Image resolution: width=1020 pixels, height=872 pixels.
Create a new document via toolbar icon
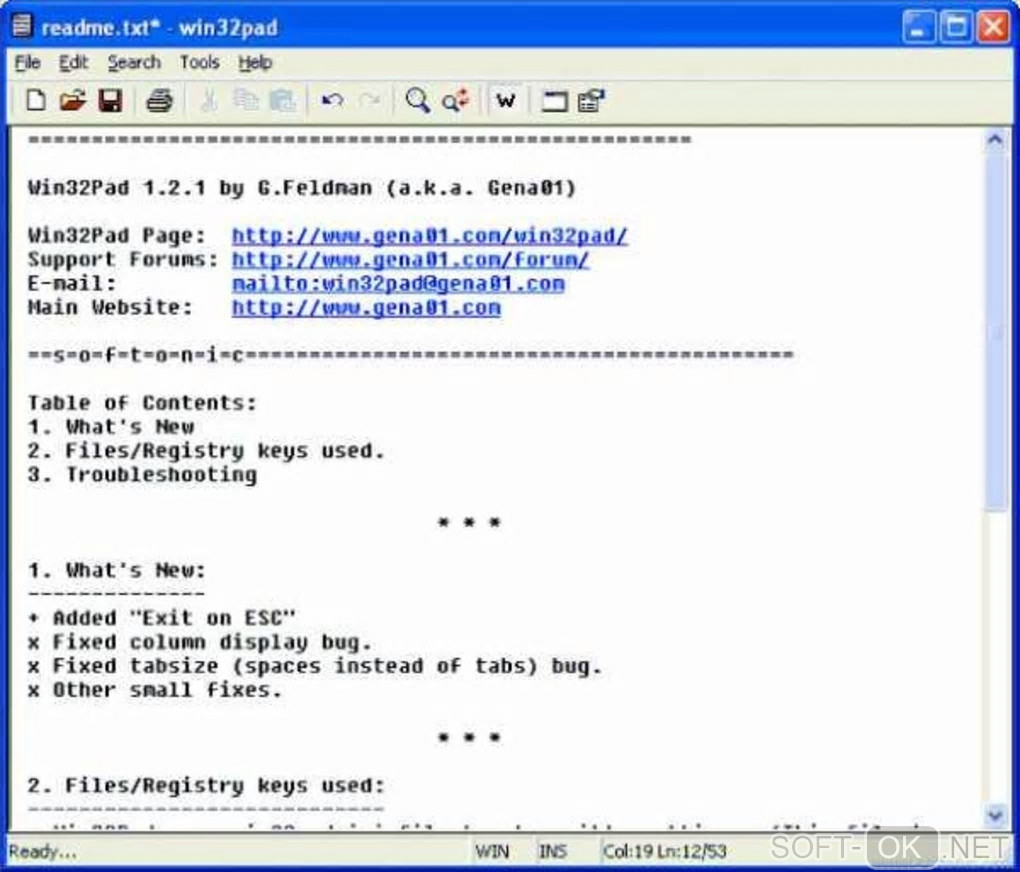pos(35,101)
